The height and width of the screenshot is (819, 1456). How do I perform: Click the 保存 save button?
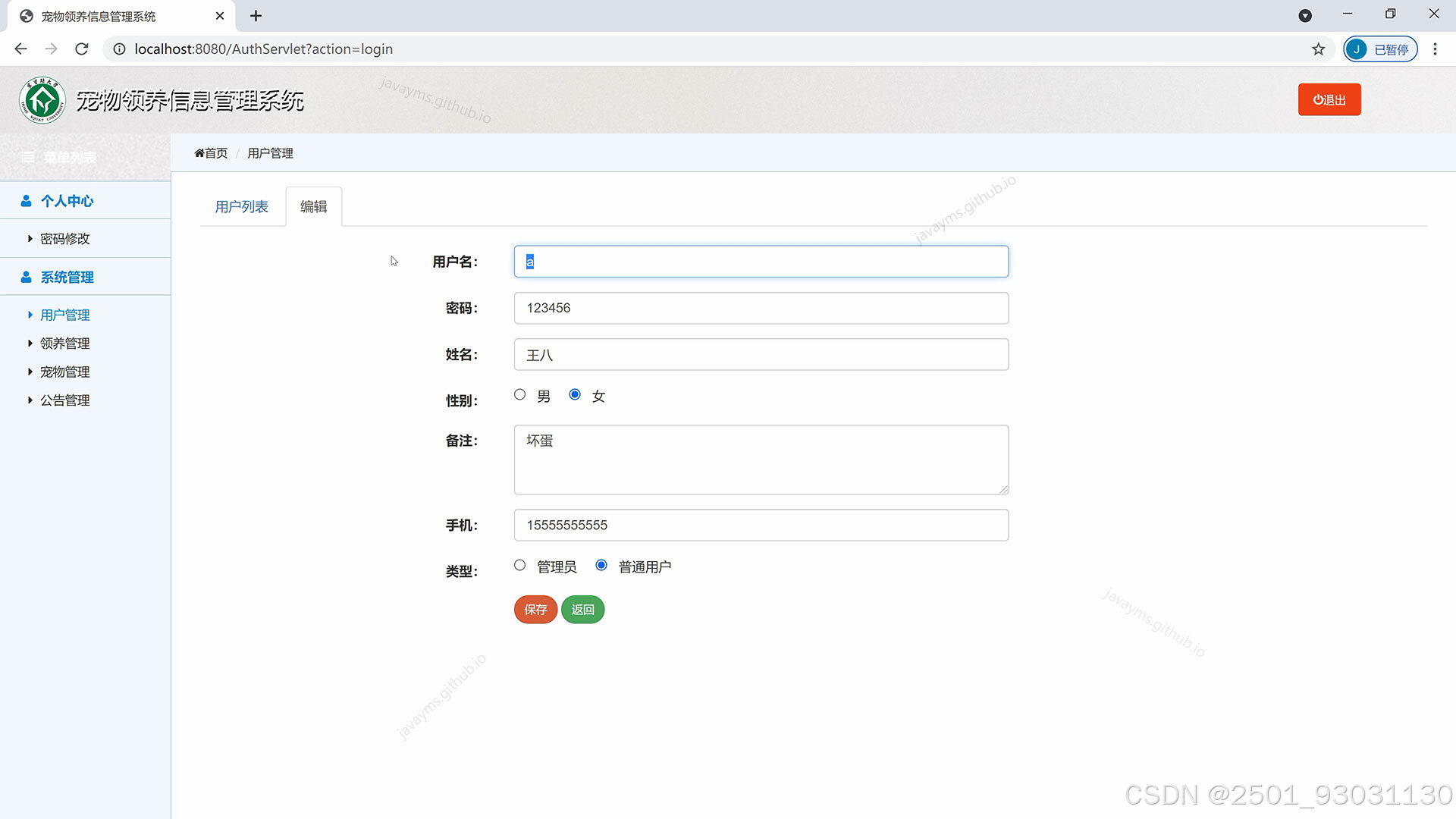(535, 610)
